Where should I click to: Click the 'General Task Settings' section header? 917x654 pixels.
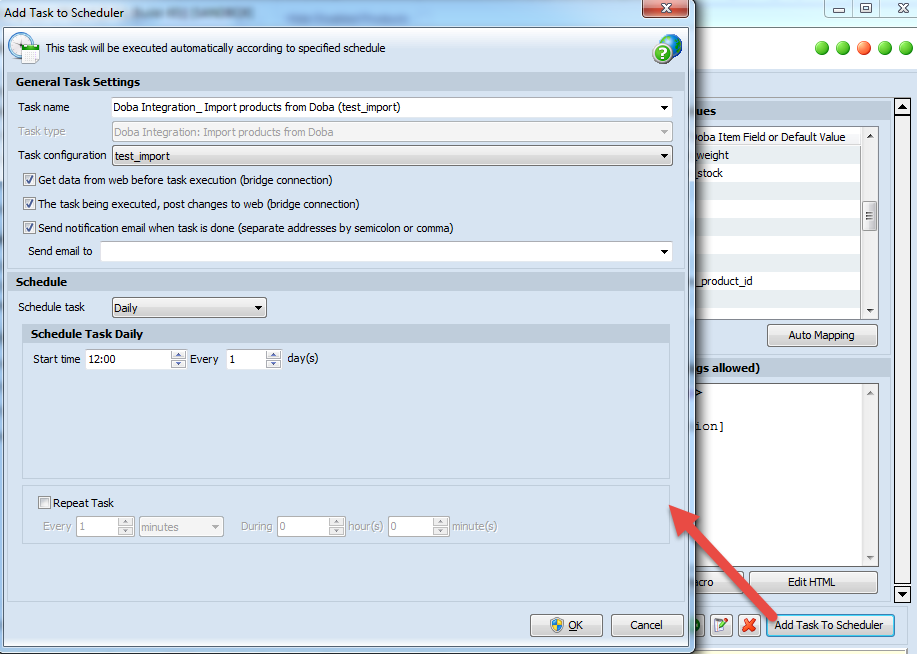pos(346,82)
